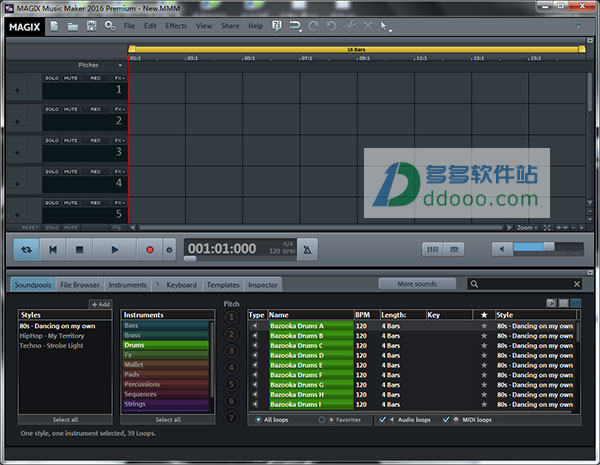
Task: Uncheck the Audio loops checkbox
Action: (x=382, y=420)
